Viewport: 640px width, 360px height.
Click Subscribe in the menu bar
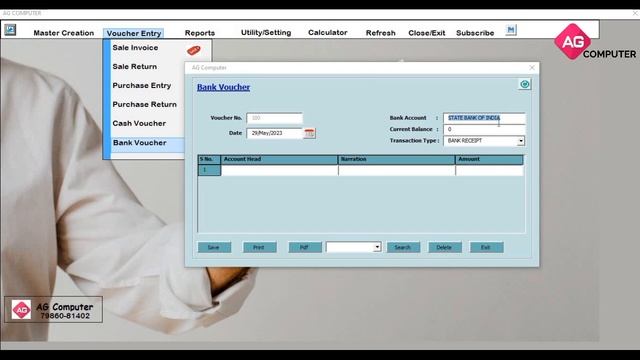click(x=475, y=33)
